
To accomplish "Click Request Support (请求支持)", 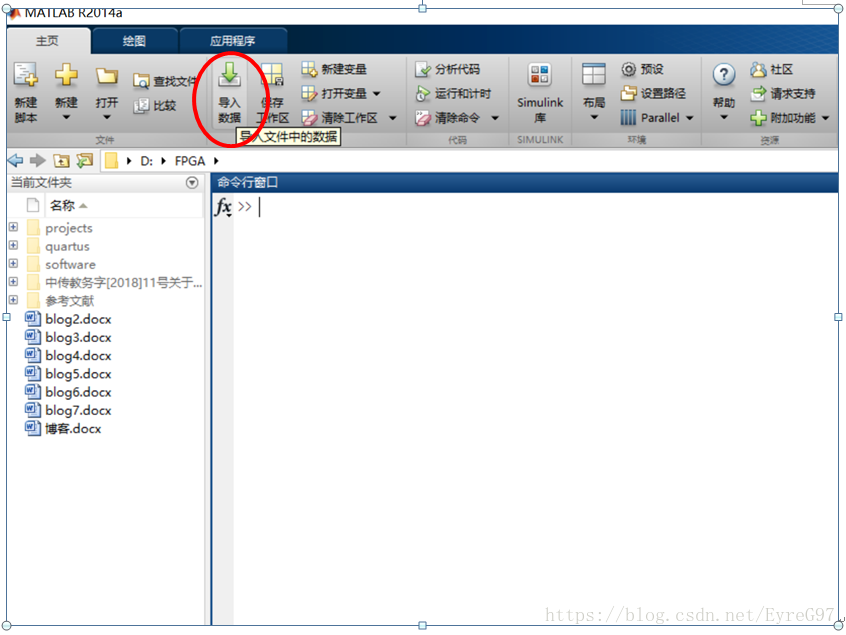I will point(783,93).
